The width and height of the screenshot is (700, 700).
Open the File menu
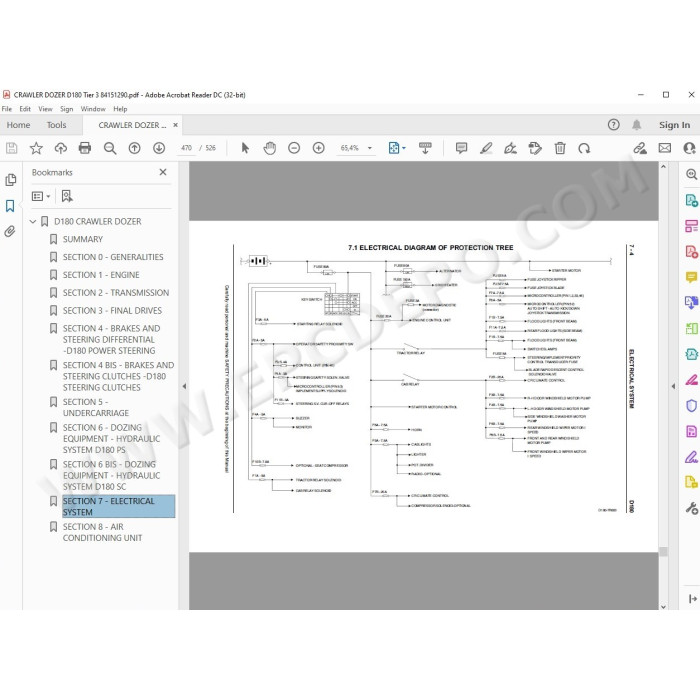[x=7, y=109]
